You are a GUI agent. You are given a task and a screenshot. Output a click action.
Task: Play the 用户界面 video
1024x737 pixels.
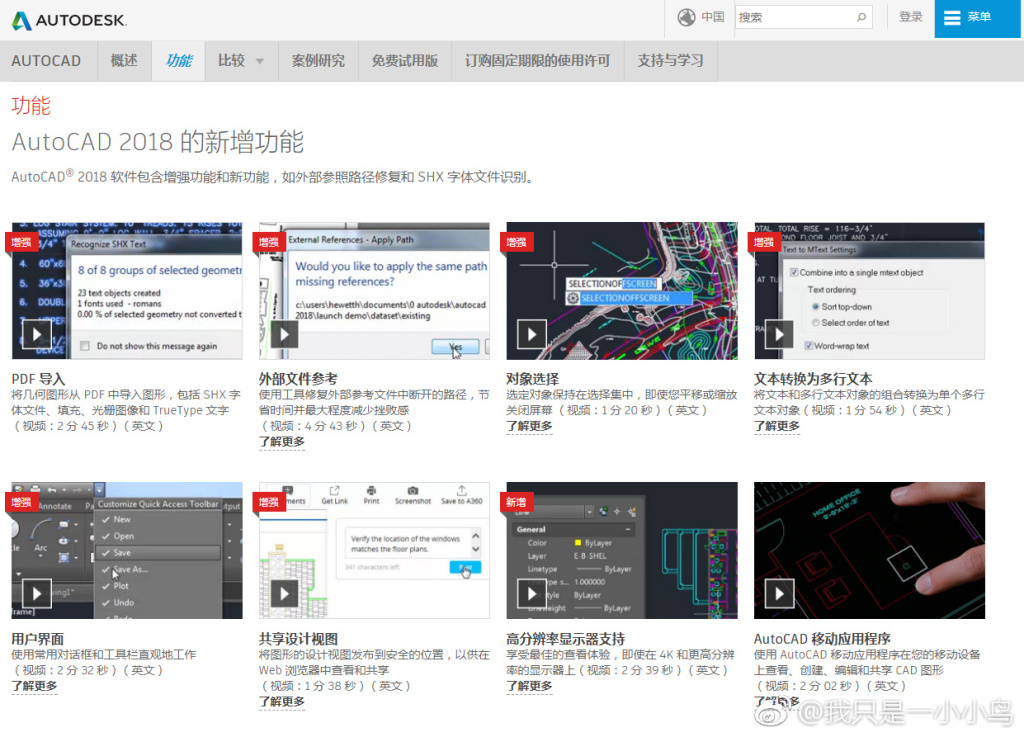click(x=37, y=593)
